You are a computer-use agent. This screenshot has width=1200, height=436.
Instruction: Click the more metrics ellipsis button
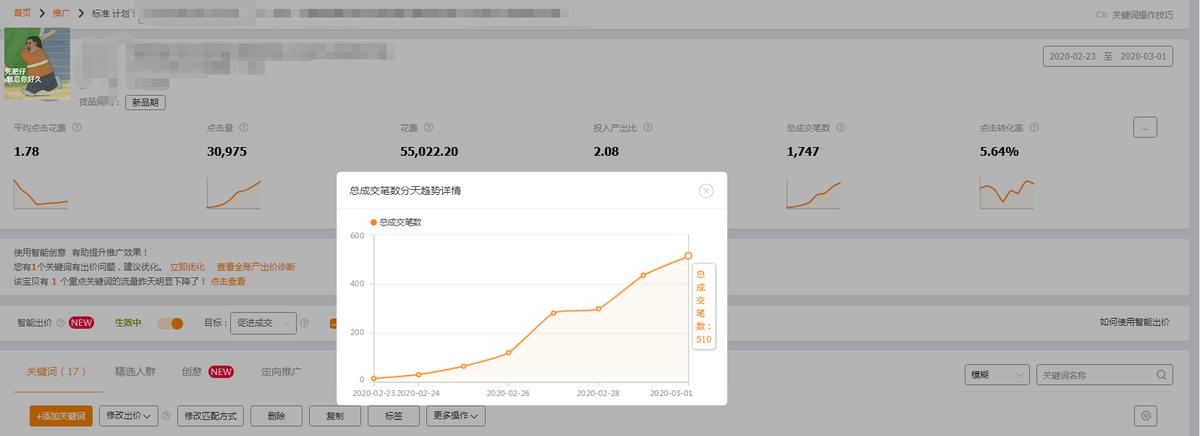tap(1146, 127)
